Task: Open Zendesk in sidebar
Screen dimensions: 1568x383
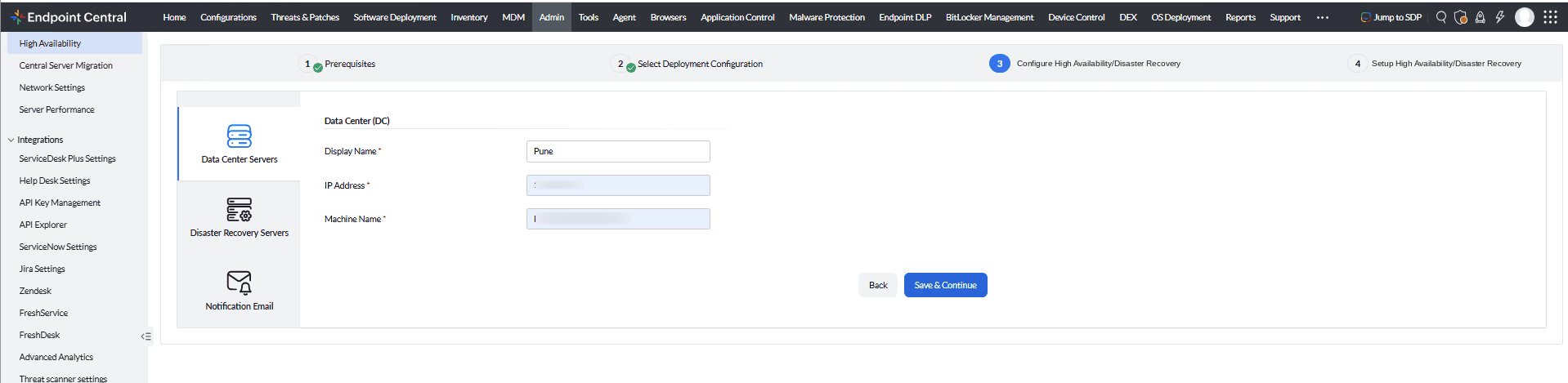Action: coord(35,291)
